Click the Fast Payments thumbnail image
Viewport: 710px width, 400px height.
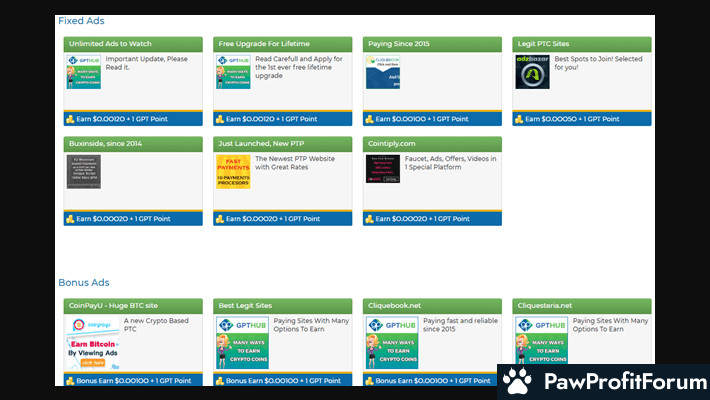point(233,172)
